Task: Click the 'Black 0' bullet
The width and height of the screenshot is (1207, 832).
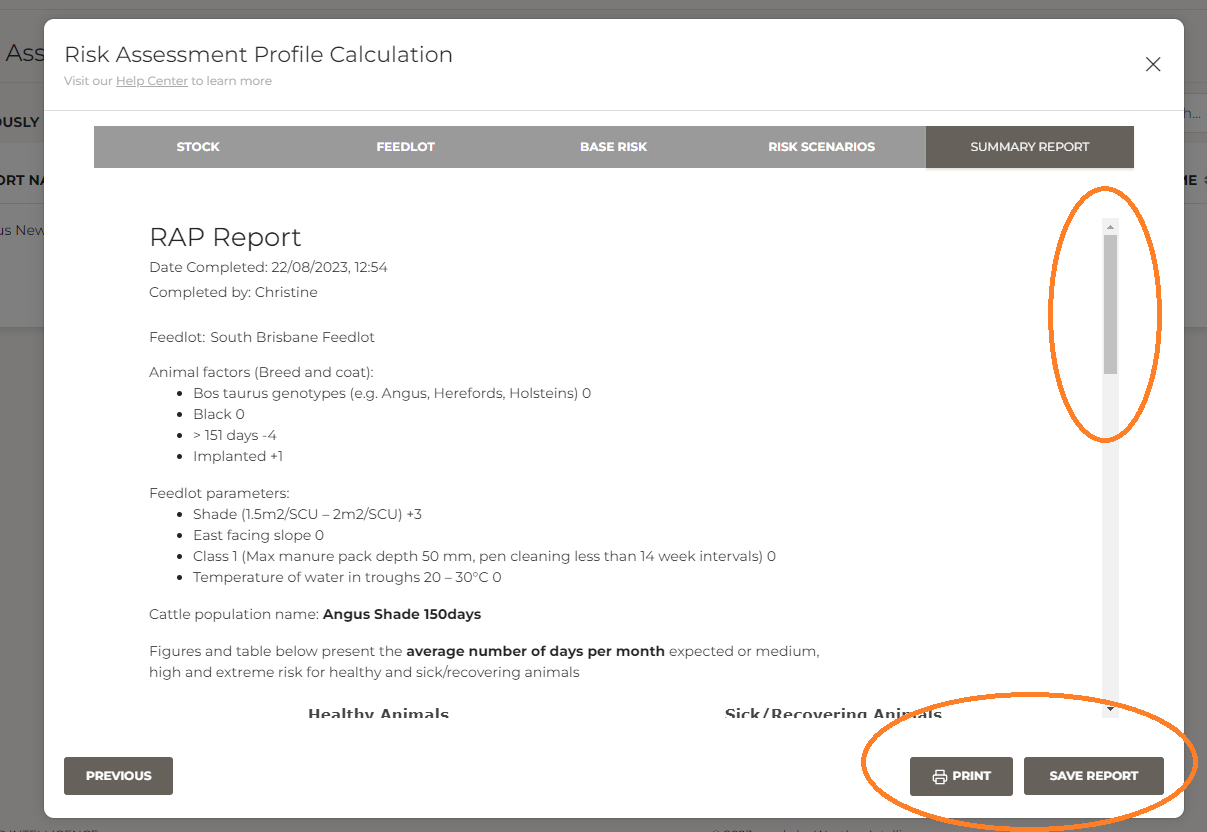Action: [x=219, y=414]
